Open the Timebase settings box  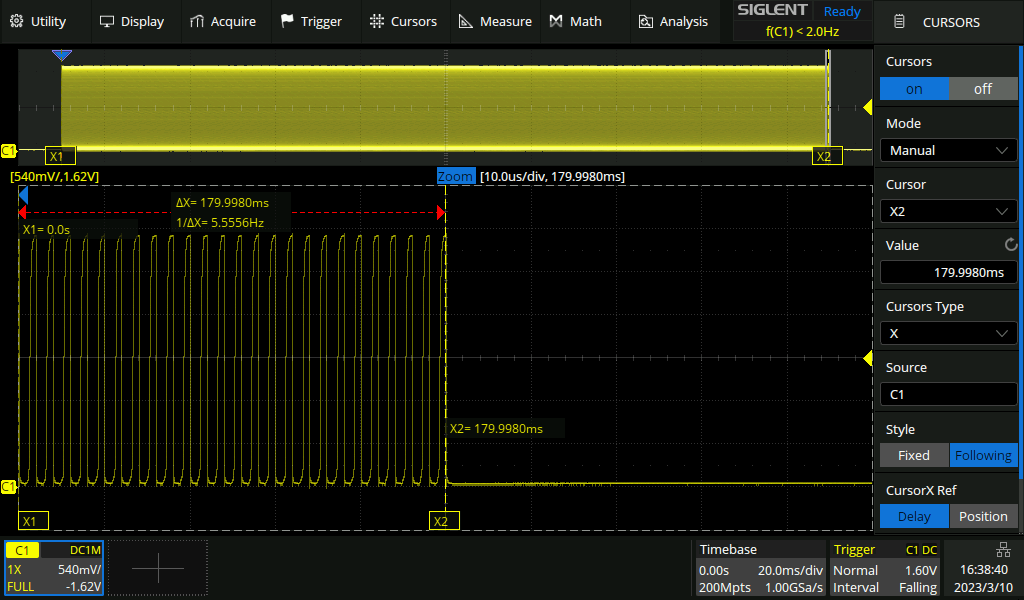(760, 568)
